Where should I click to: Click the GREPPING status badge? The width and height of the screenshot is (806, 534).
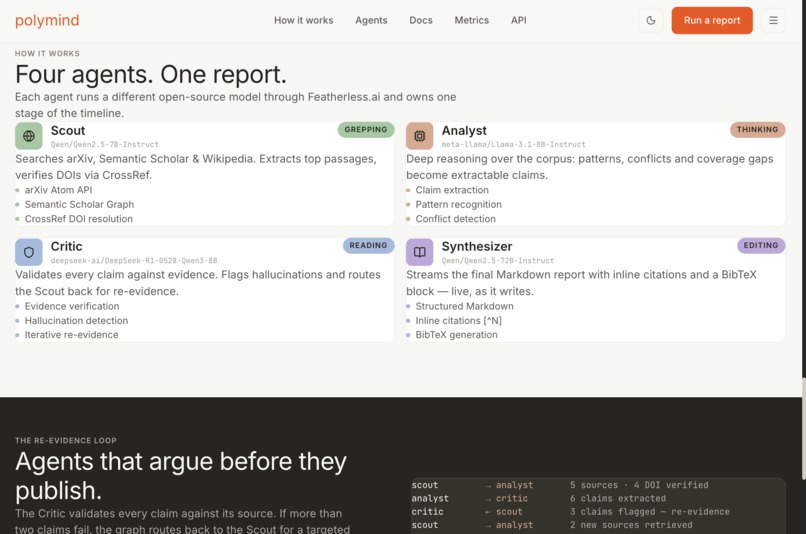pyautogui.click(x=365, y=130)
